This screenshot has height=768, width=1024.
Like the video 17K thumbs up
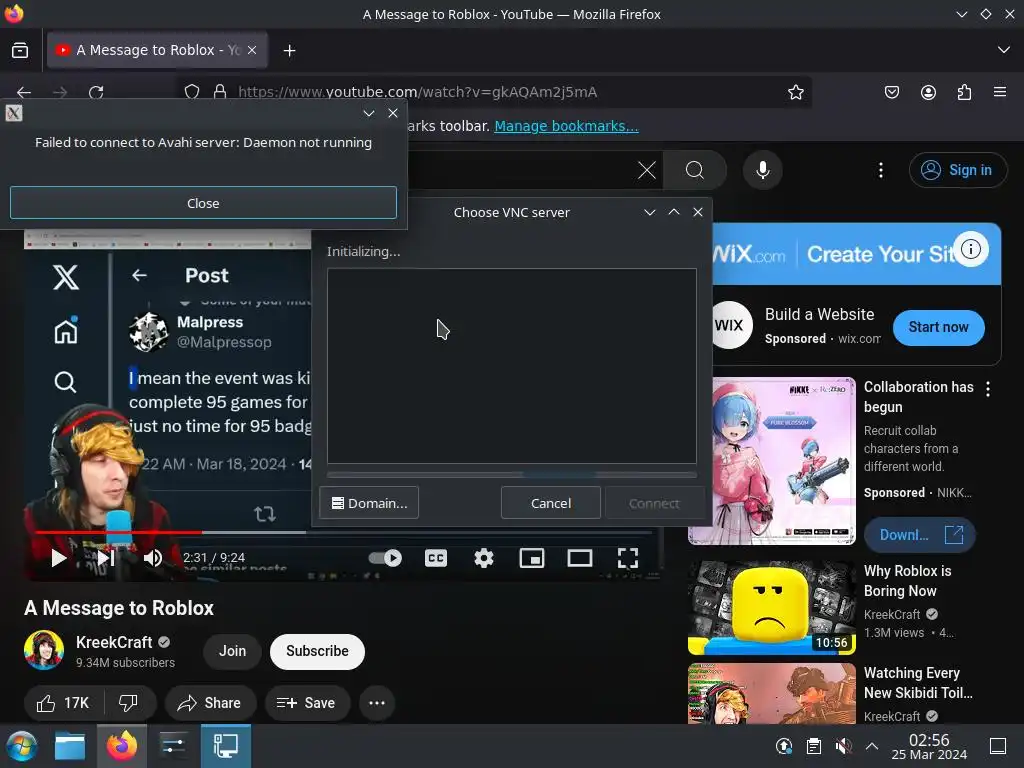(63, 703)
